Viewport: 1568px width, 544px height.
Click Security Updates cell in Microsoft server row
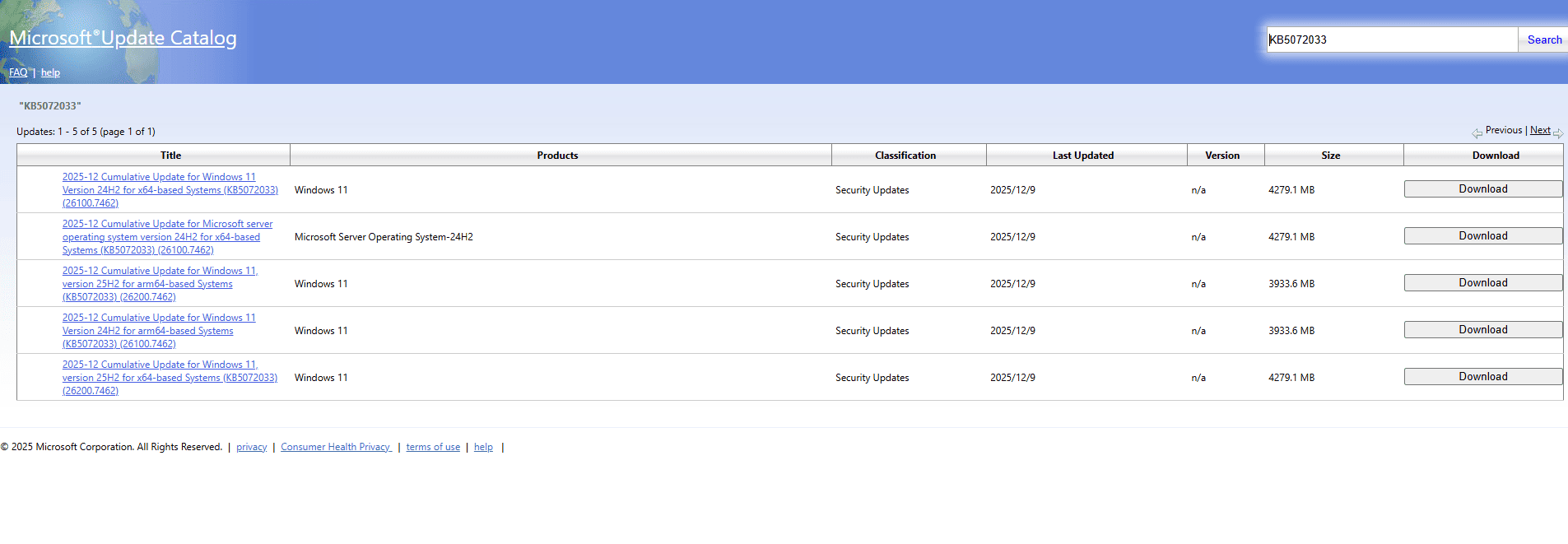coord(872,237)
